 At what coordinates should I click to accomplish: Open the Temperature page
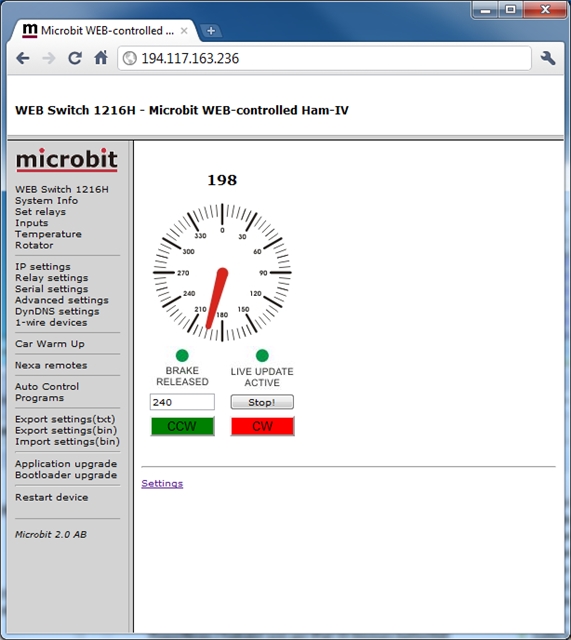49,234
